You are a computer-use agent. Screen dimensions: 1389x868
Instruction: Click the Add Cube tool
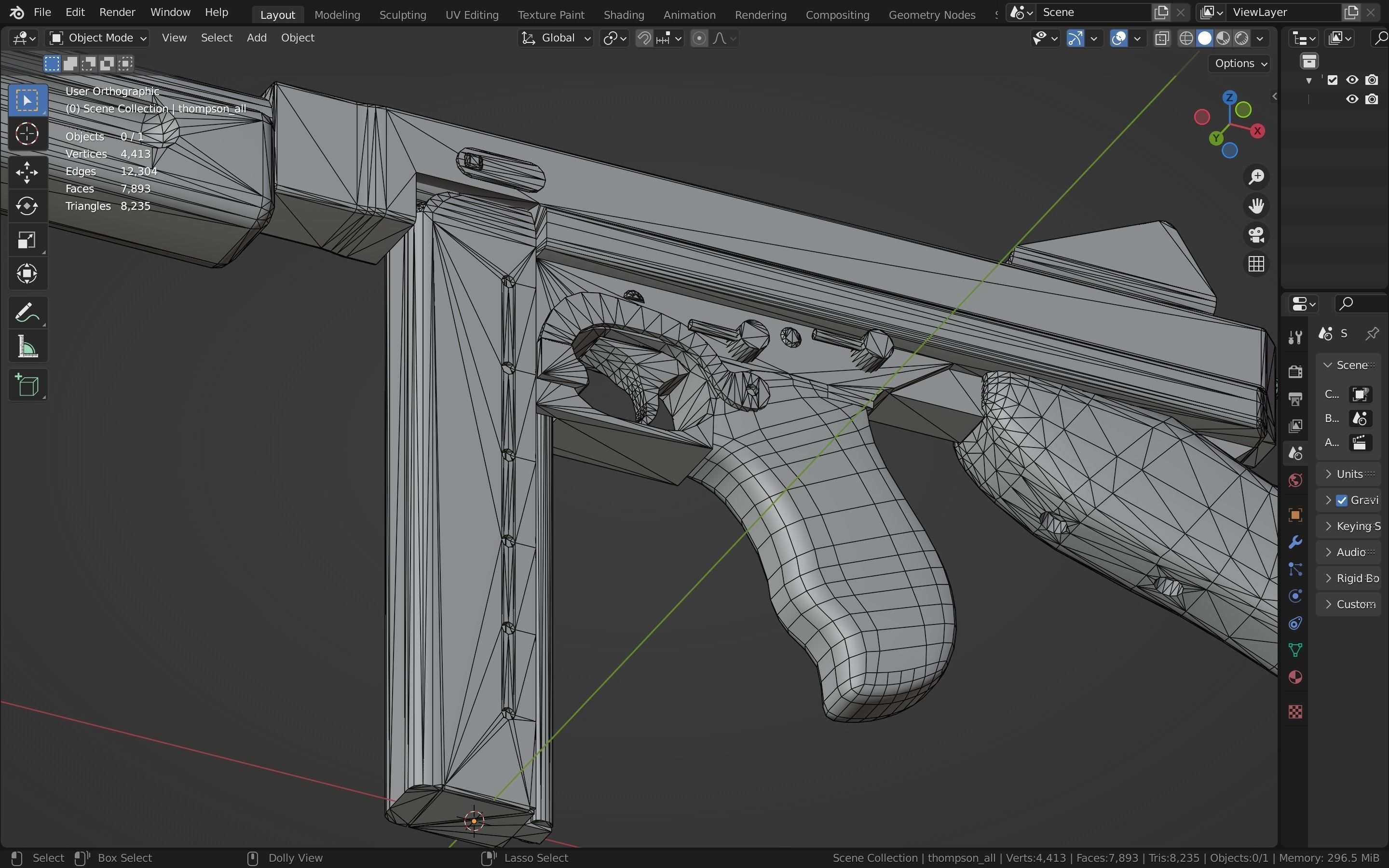point(27,385)
